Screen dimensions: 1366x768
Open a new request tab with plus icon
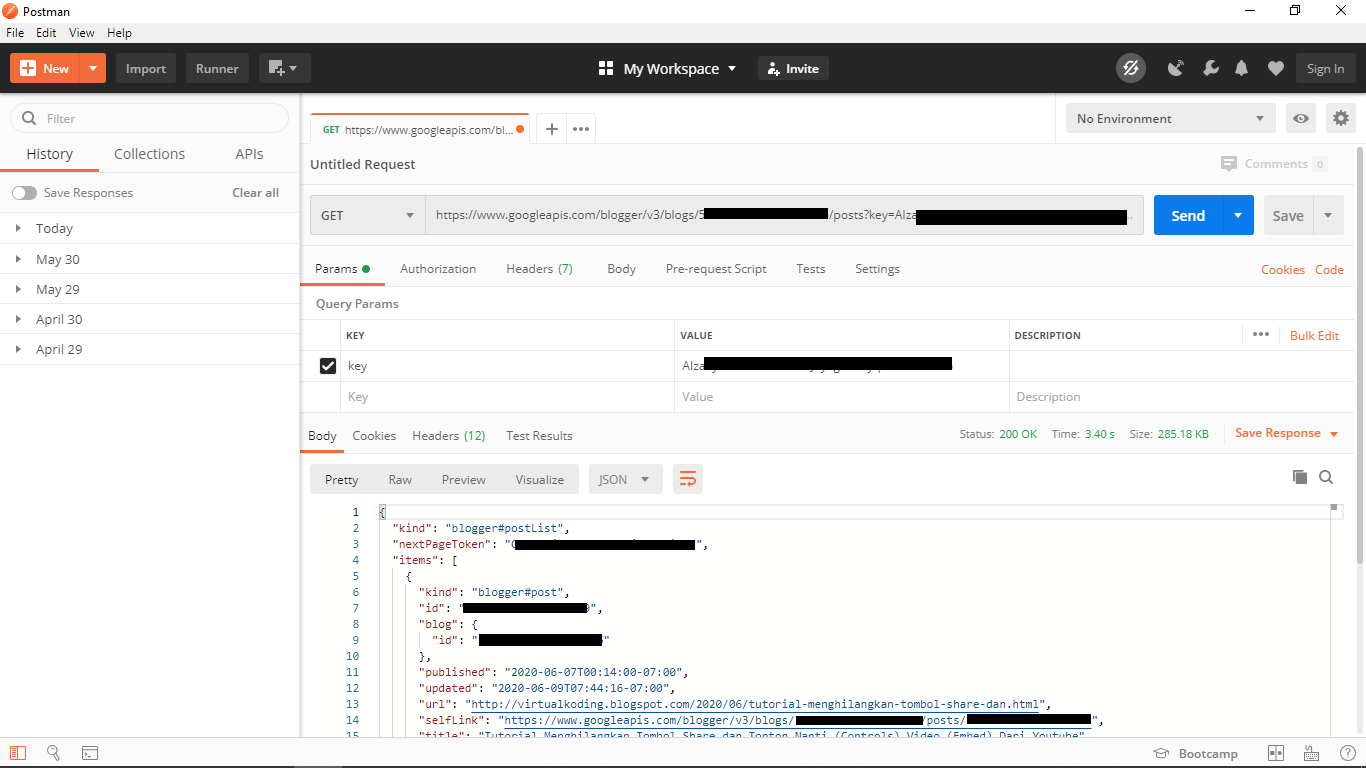(x=551, y=129)
